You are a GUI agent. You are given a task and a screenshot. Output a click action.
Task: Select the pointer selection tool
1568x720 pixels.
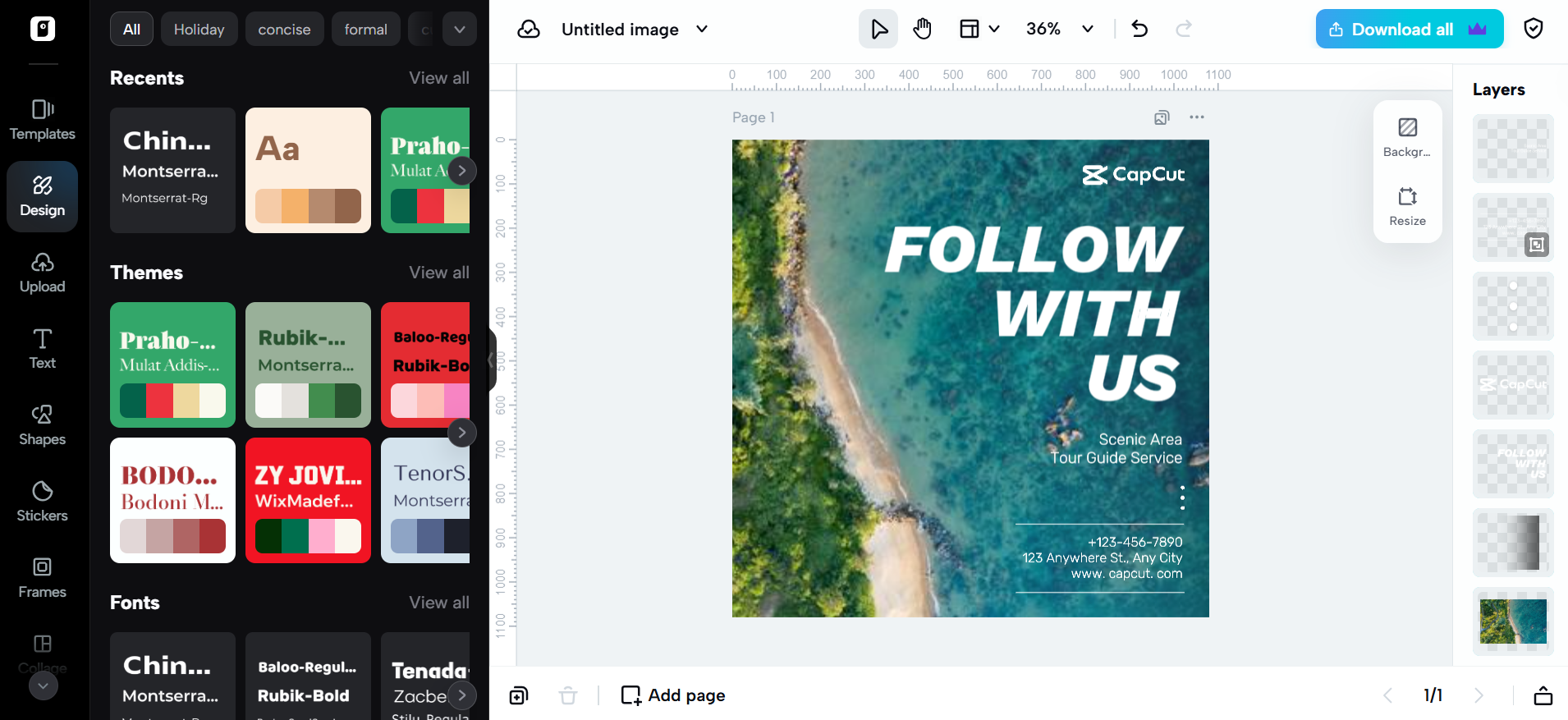point(878,30)
